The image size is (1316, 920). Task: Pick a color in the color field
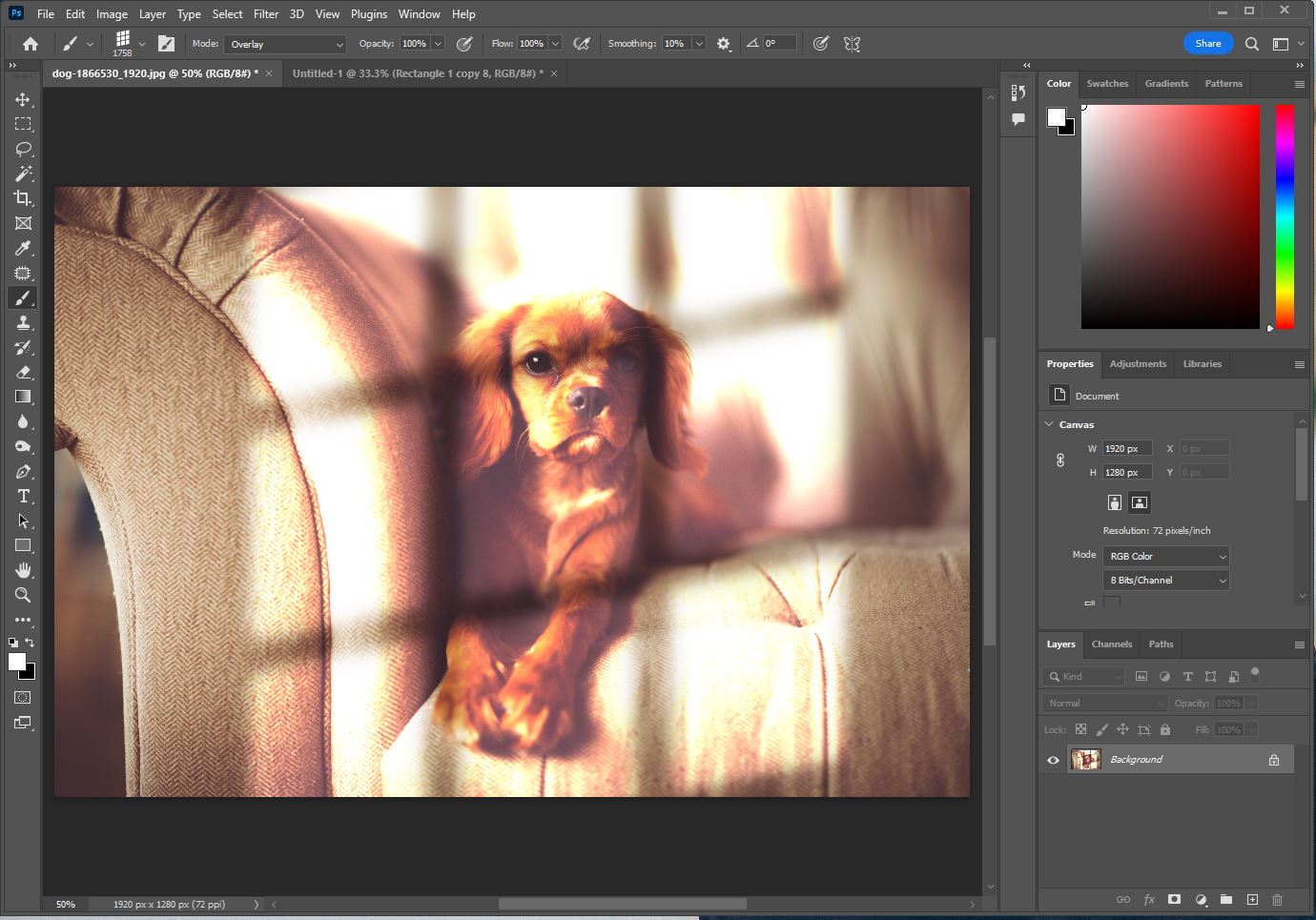(1170, 216)
